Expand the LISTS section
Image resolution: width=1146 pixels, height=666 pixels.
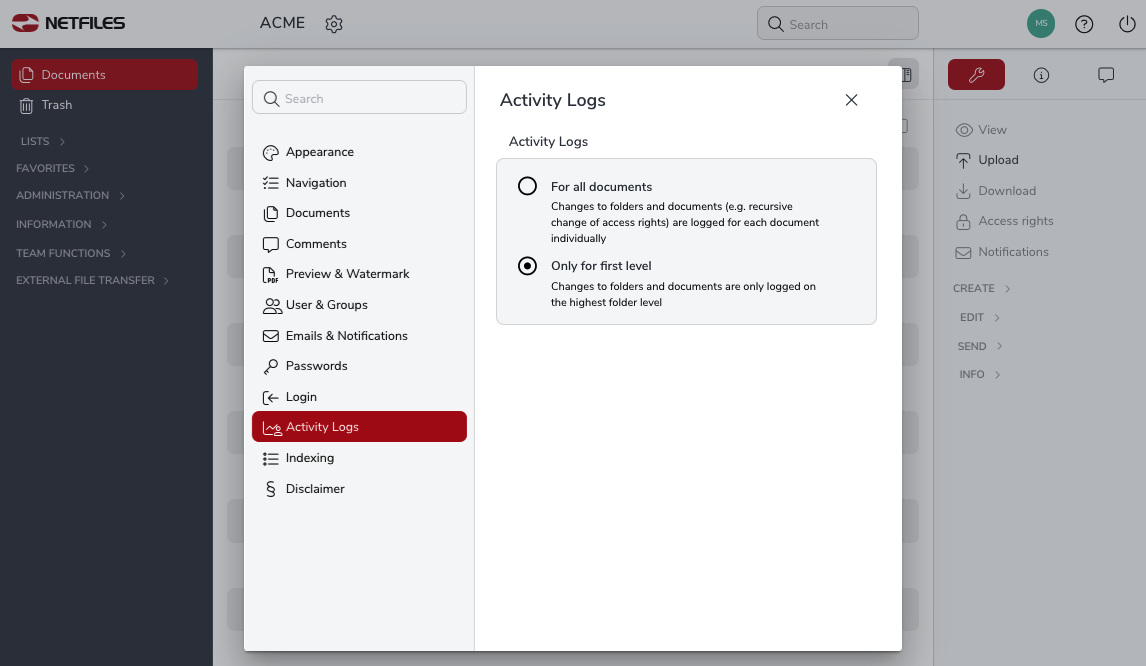pyautogui.click(x=42, y=141)
